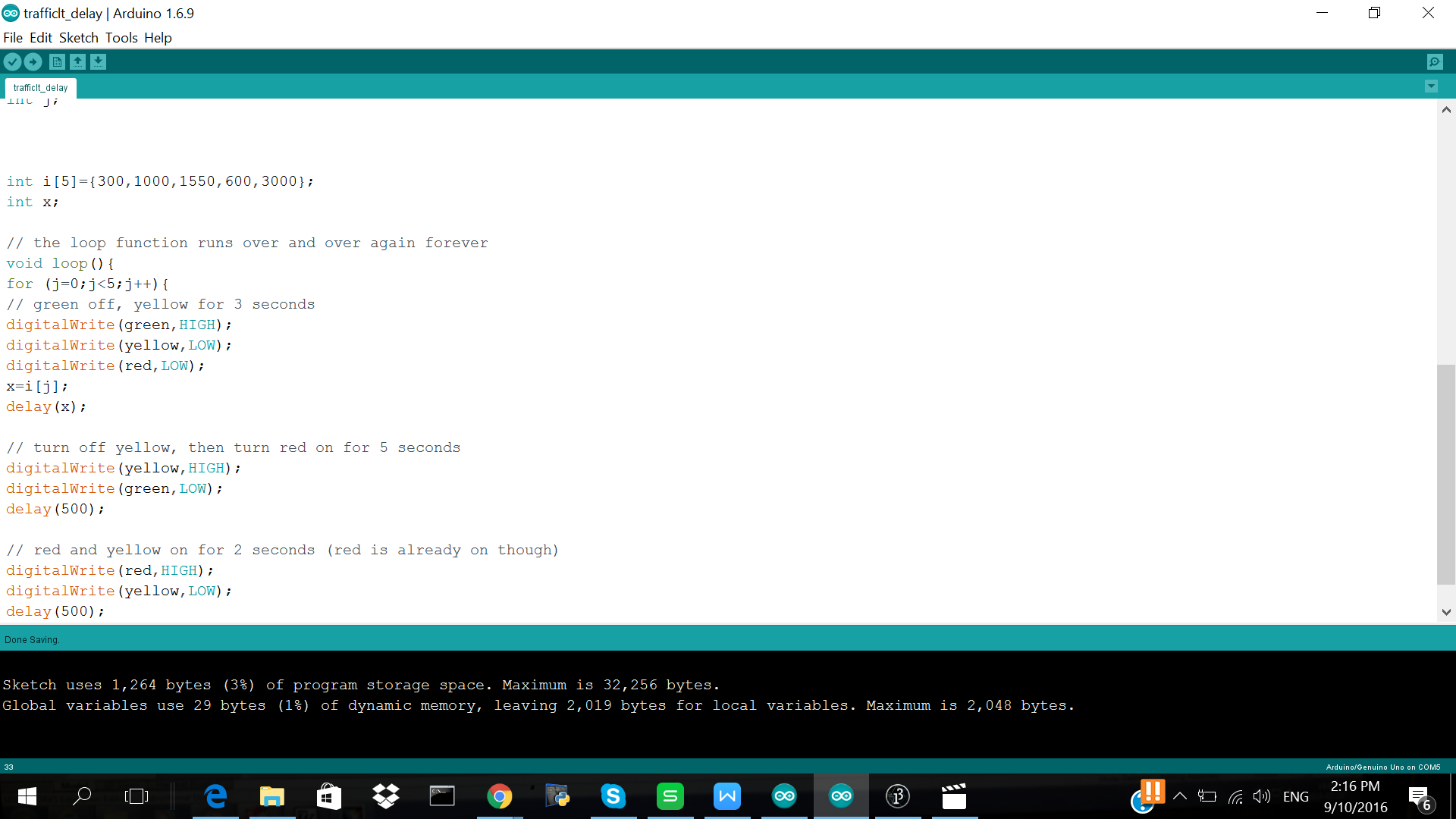This screenshot has width=1456, height=819.
Task: Expand the tab options dropdown arrow
Action: tap(1431, 86)
